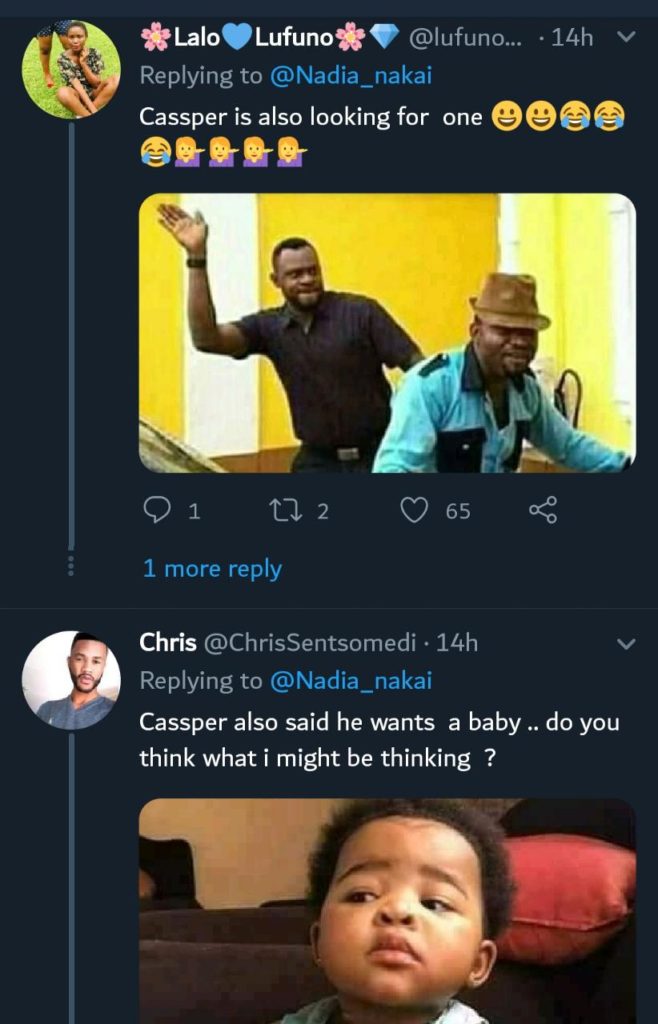Open Lalo Lufuno's profile picture
The width and height of the screenshot is (658, 1024).
71,69
